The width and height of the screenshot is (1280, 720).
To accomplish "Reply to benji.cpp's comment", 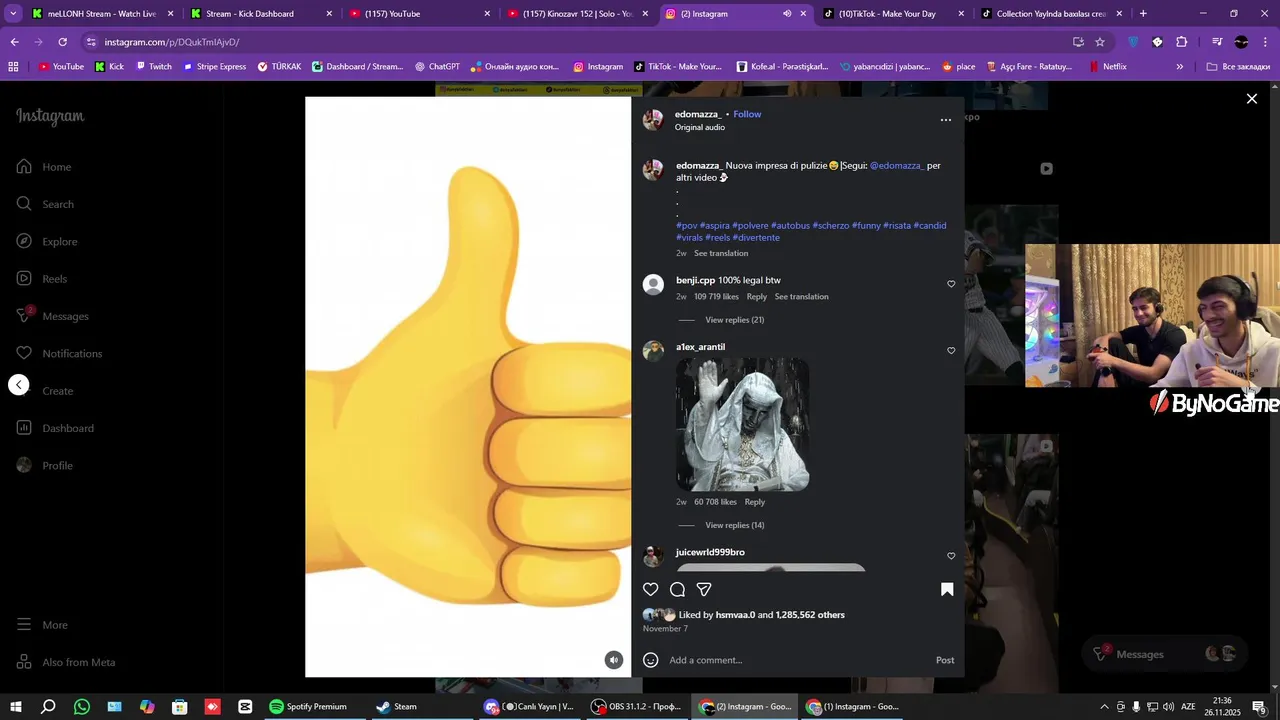I will 757,296.
